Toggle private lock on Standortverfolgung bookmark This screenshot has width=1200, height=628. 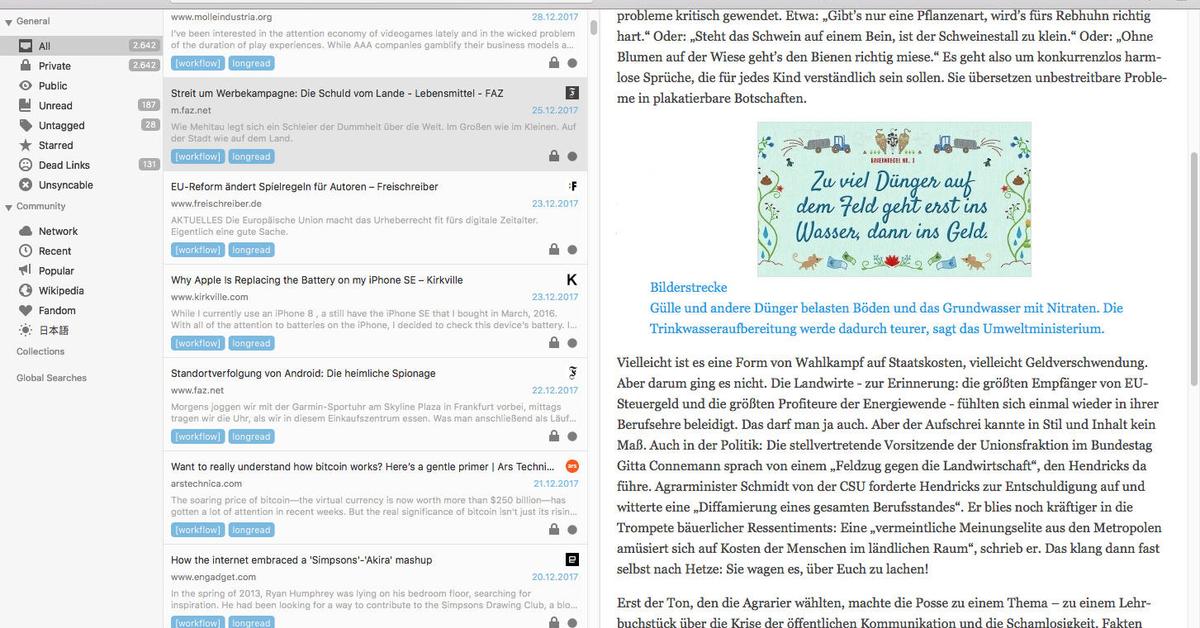554,436
